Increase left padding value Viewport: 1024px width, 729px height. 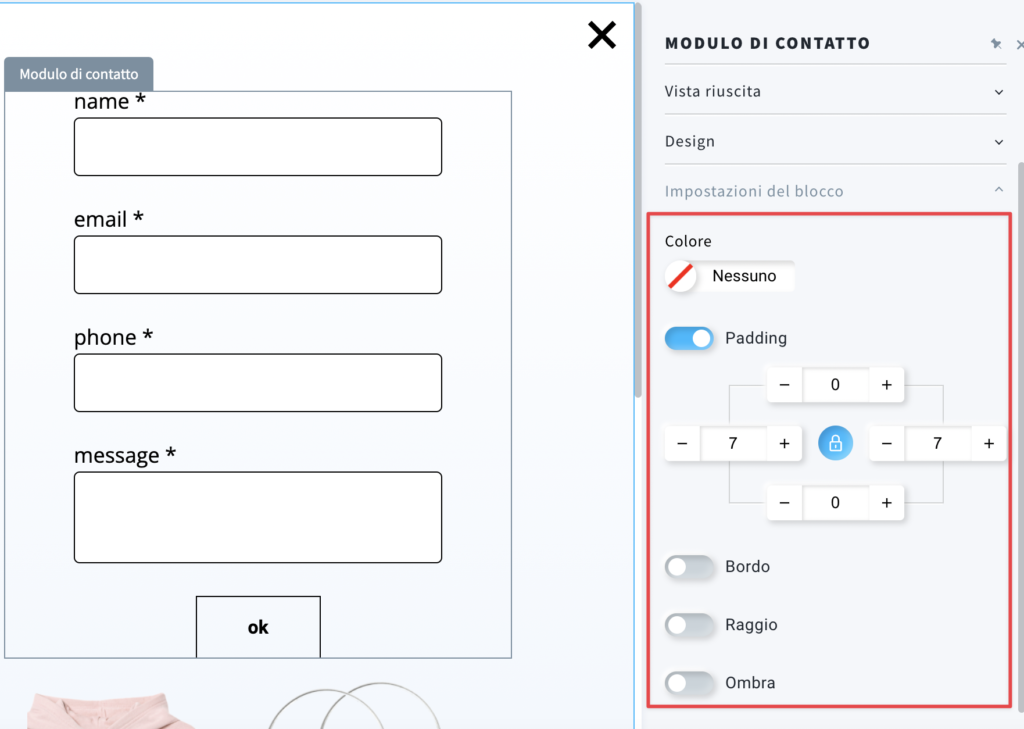pos(784,444)
